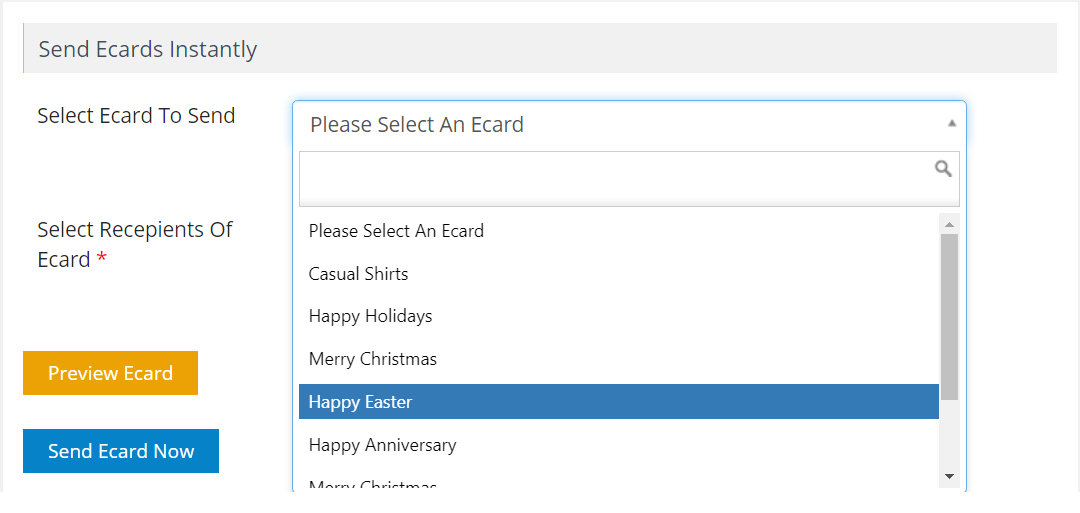Click the list scrollbar's down arrow

949,476
